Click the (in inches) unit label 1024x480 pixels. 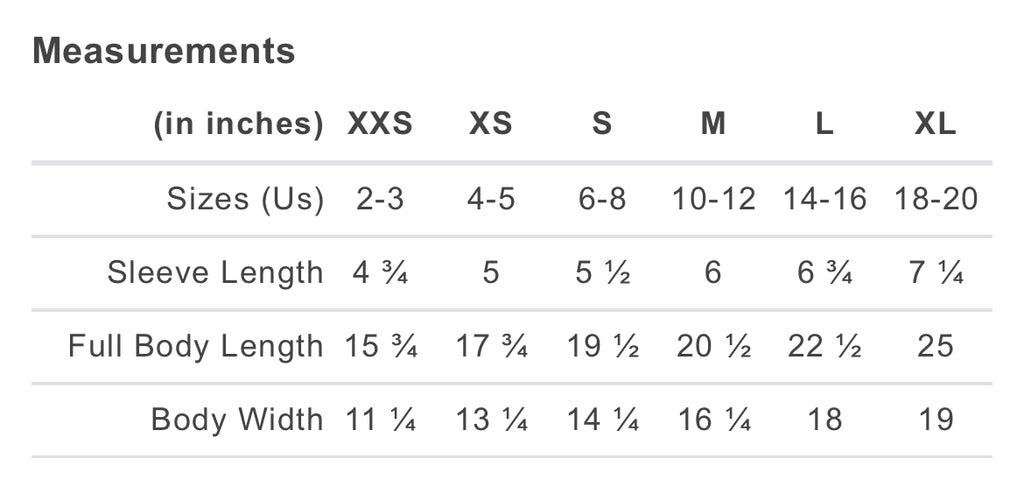tap(238, 124)
